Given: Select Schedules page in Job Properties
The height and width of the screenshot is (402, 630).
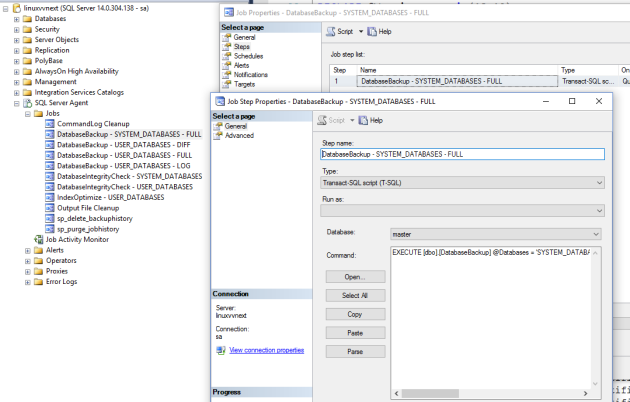Looking at the screenshot, I should pyautogui.click(x=249, y=56).
